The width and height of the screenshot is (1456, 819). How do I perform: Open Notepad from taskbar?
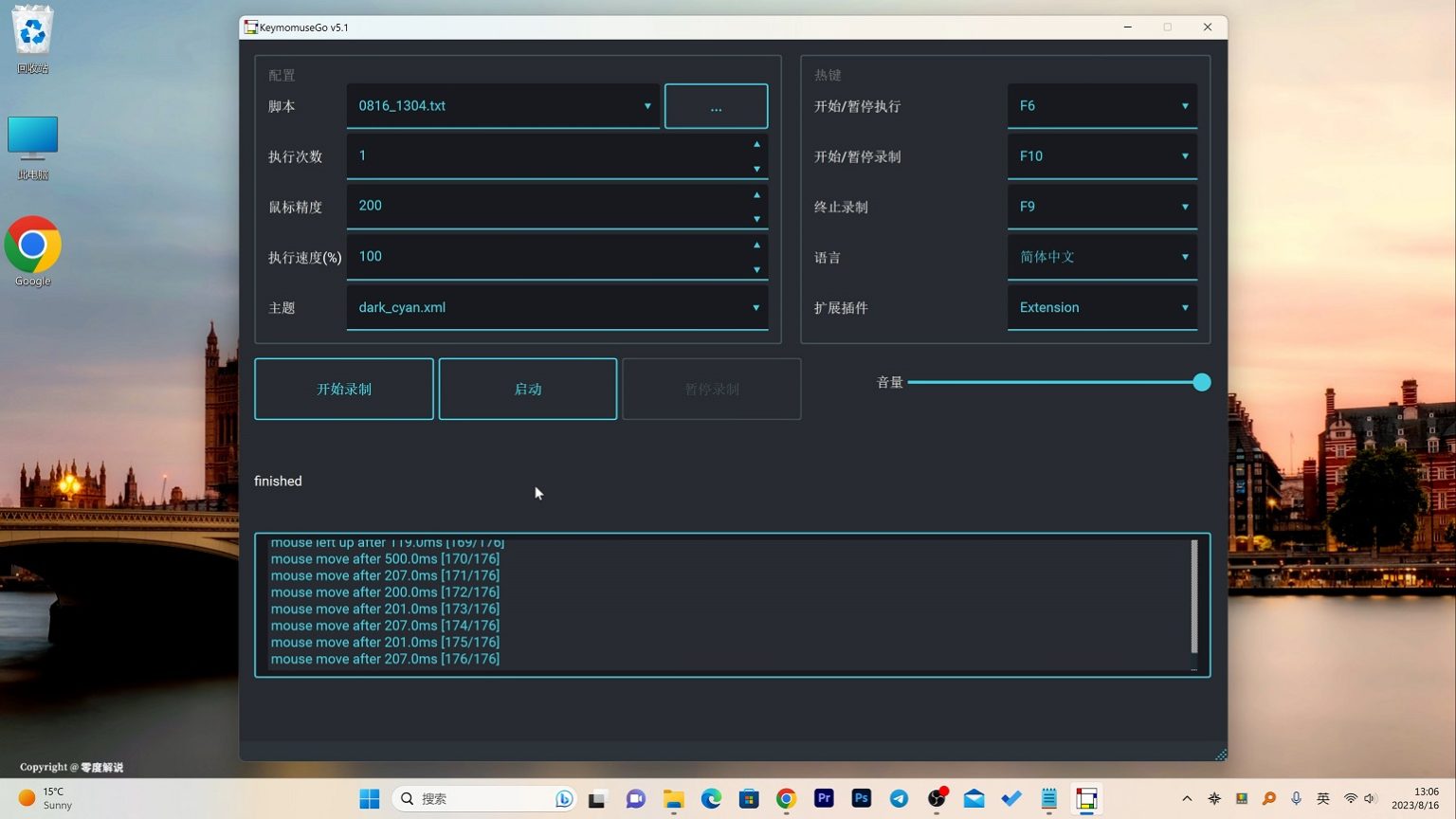[1049, 799]
